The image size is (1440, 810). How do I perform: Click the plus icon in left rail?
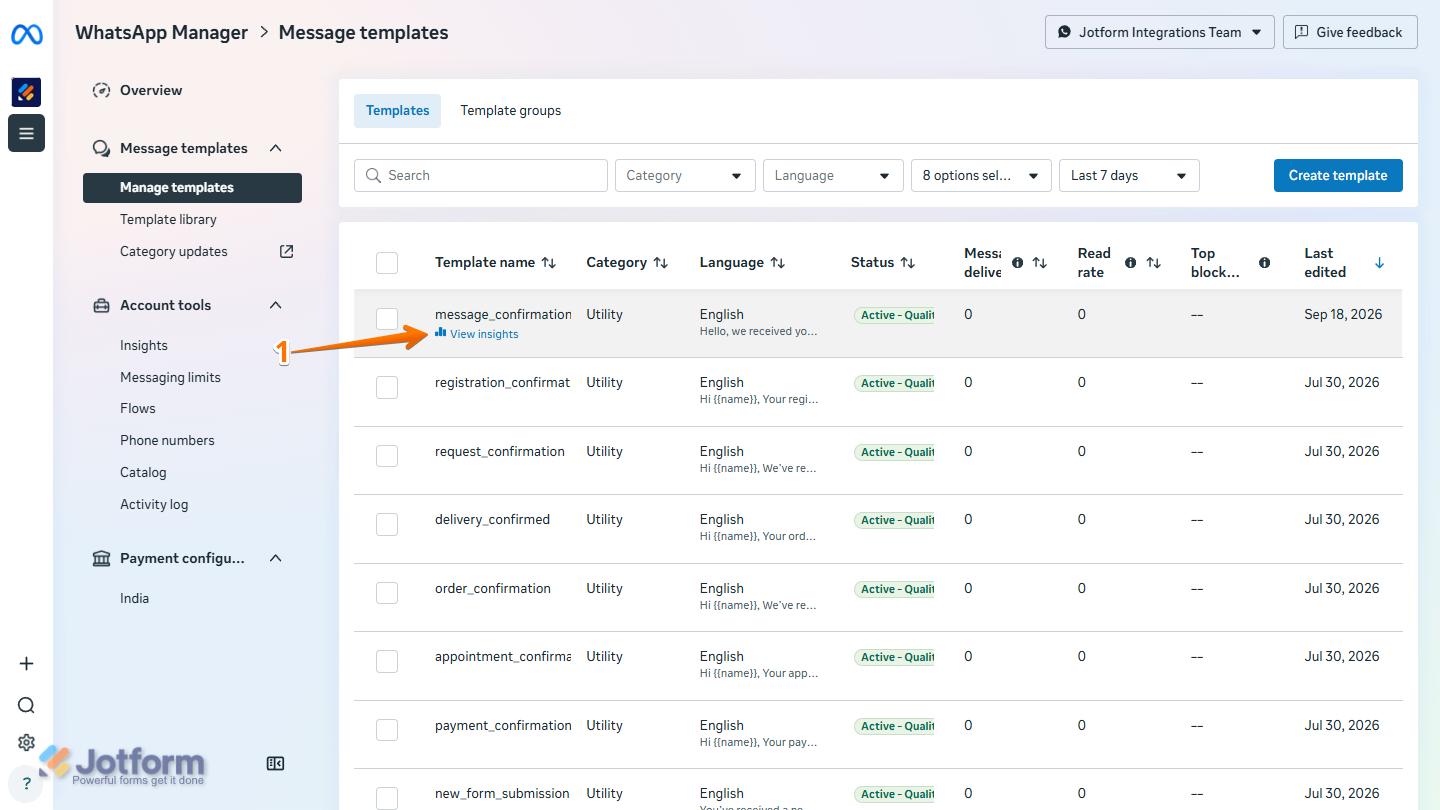pos(26,664)
